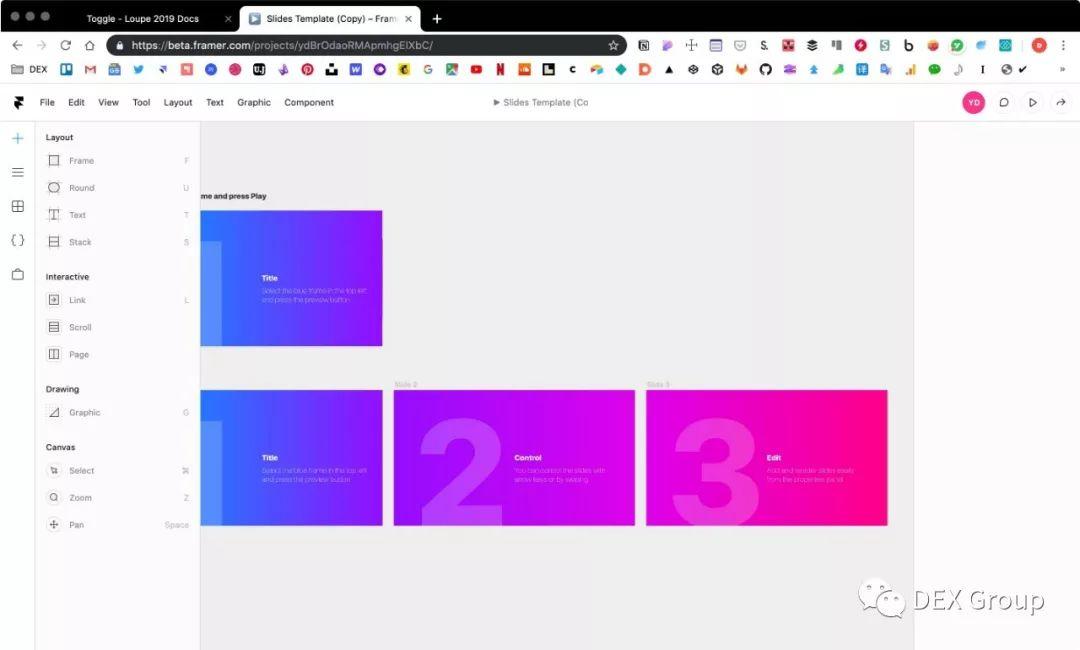Open the code braces panel
The width and height of the screenshot is (1080, 650).
point(17,240)
